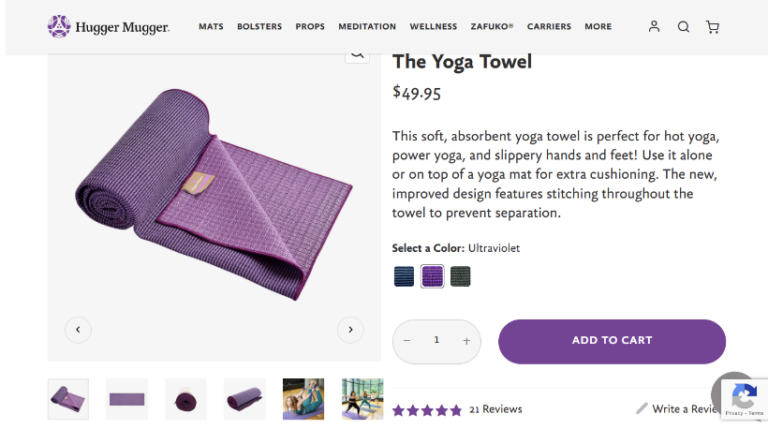Image resolution: width=768 pixels, height=429 pixels.
Task: Expand the Zafuko menu
Action: click(x=492, y=27)
